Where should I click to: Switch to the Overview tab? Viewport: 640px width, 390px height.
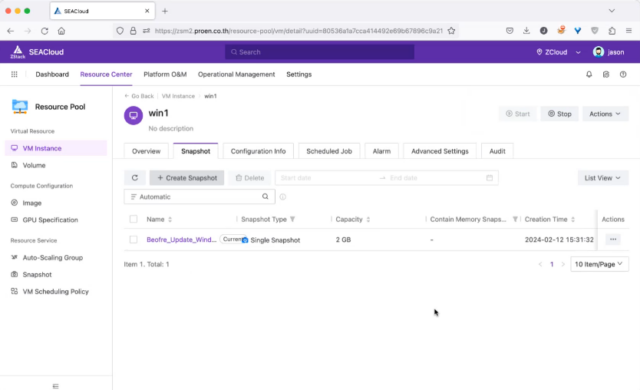(x=146, y=151)
